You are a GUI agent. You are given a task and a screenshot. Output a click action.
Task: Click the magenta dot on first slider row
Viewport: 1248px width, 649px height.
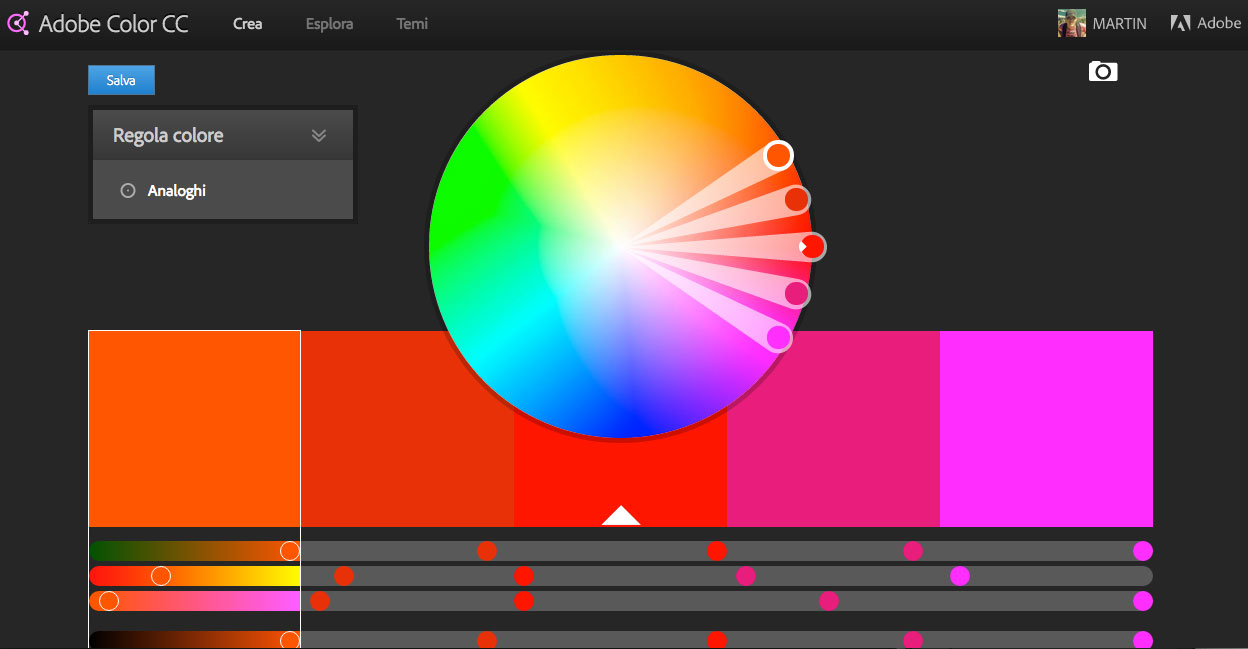(x=1143, y=550)
